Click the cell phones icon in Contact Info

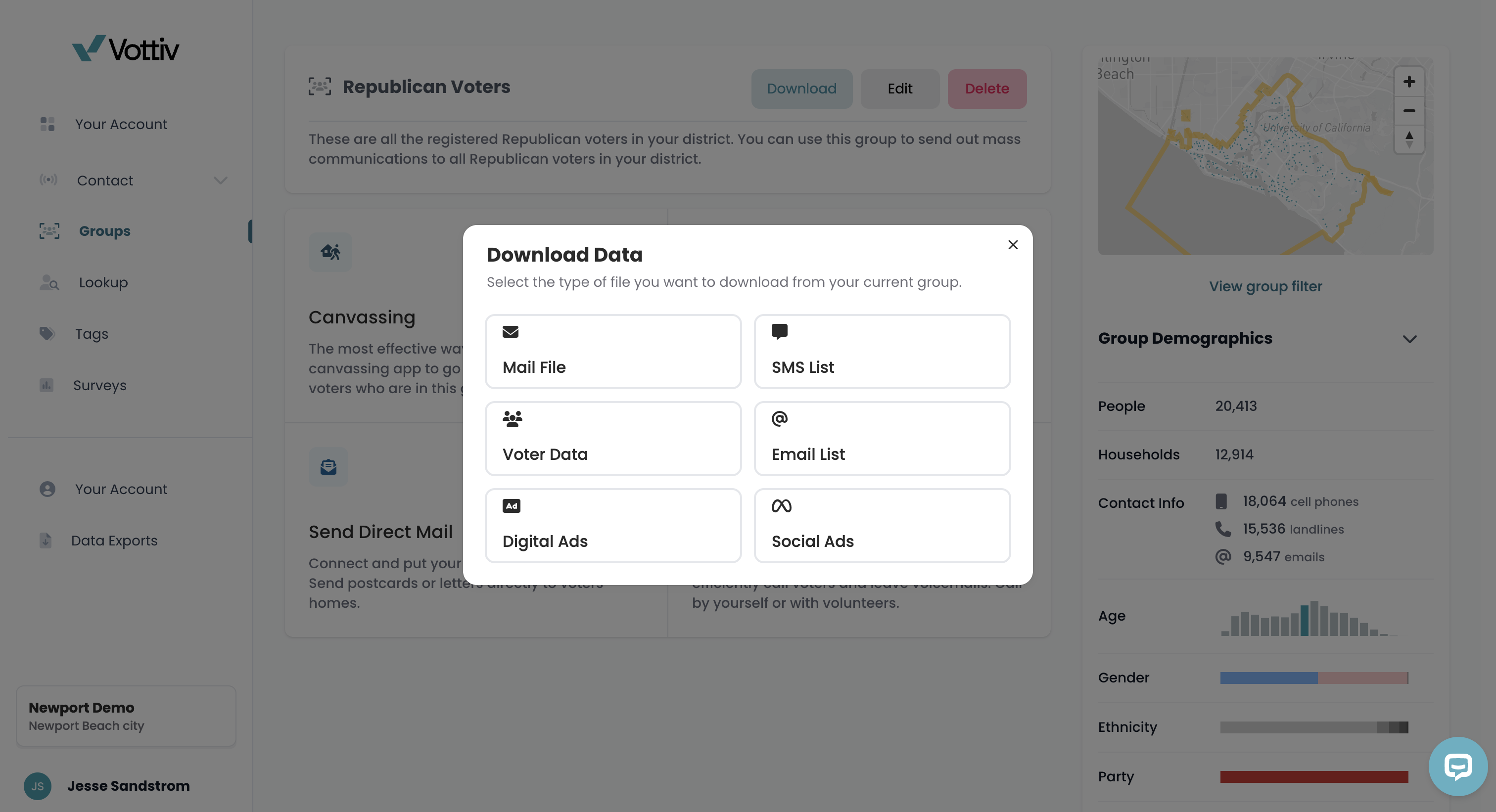click(x=1221, y=501)
